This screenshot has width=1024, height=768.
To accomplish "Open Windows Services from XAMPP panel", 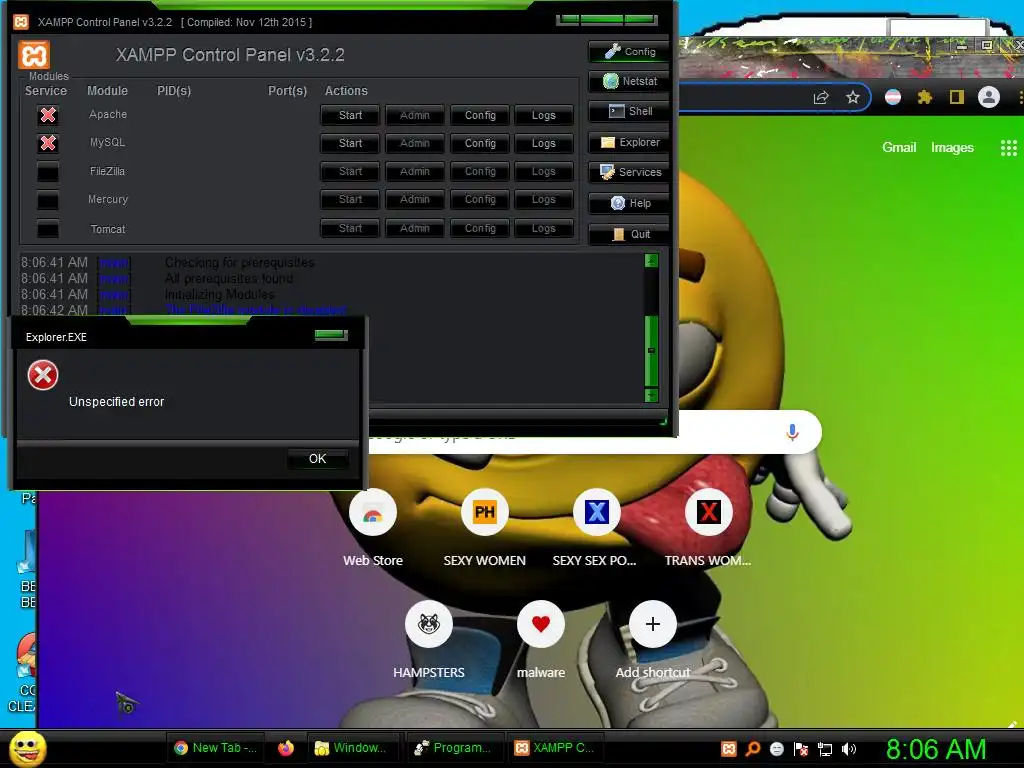I will click(x=629, y=172).
